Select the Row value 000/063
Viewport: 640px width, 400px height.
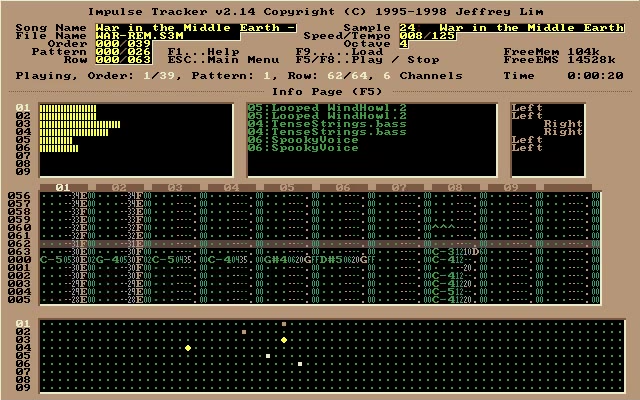pos(124,60)
